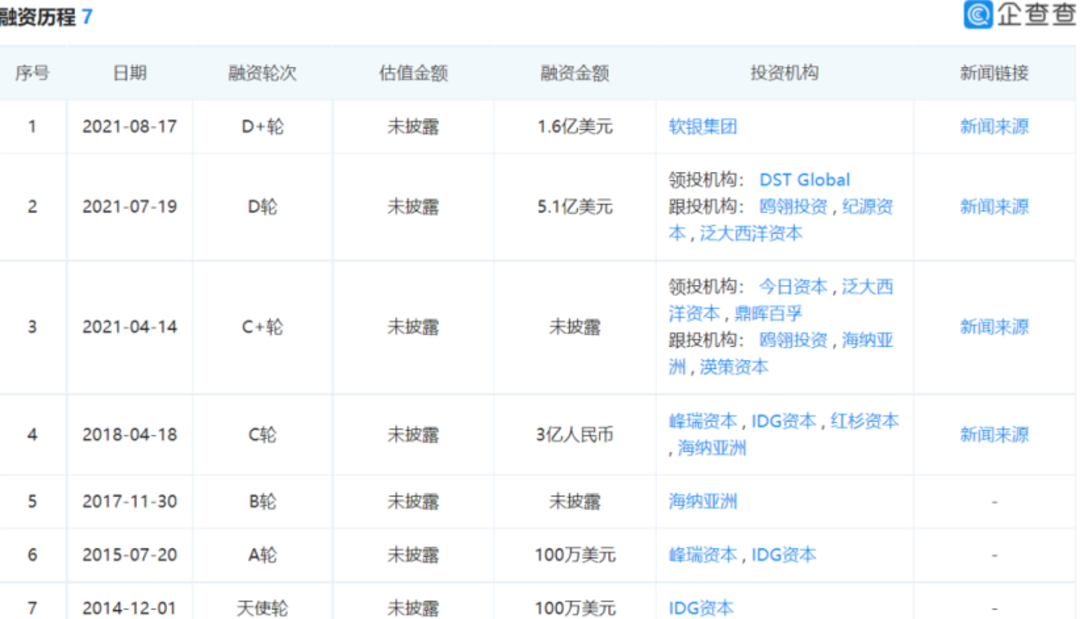Select the 5.1亿美元 funding amount
This screenshot has height=619, width=1080.
574,207
